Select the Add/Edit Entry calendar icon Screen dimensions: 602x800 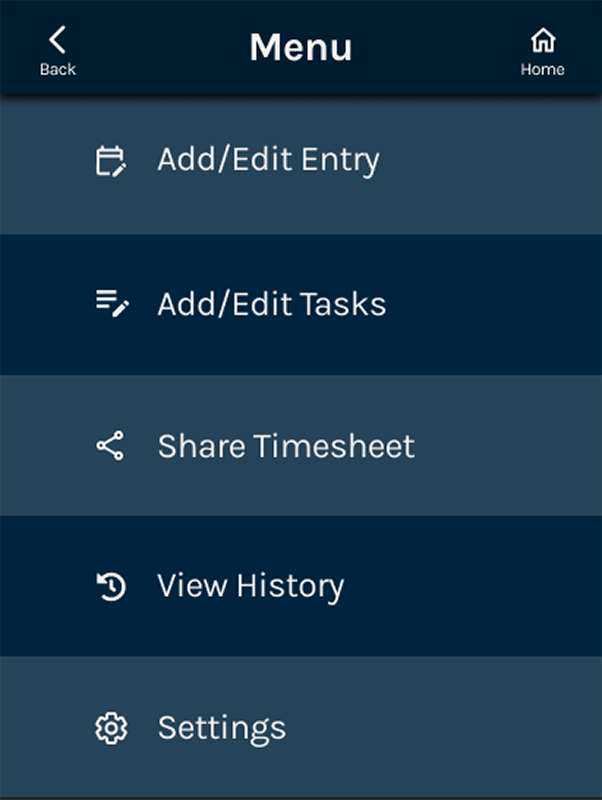(113, 159)
